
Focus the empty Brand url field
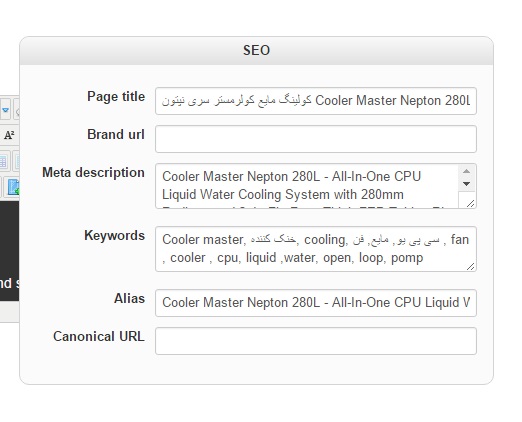tap(316, 139)
